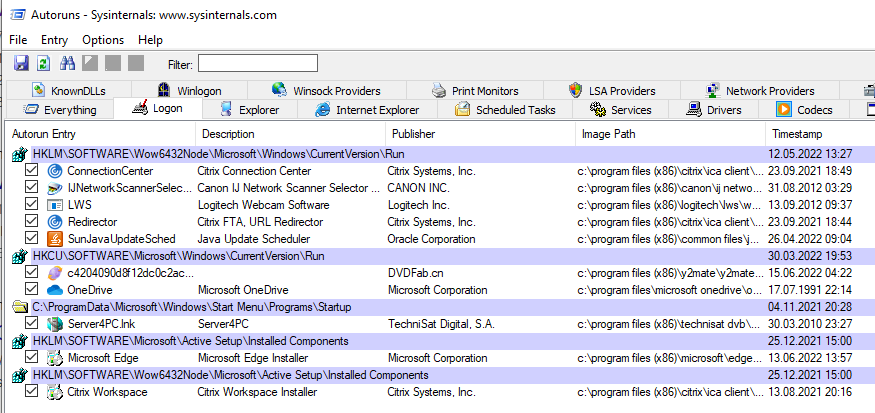This screenshot has height=413, width=875.
Task: Open the Entry menu
Action: (54, 40)
